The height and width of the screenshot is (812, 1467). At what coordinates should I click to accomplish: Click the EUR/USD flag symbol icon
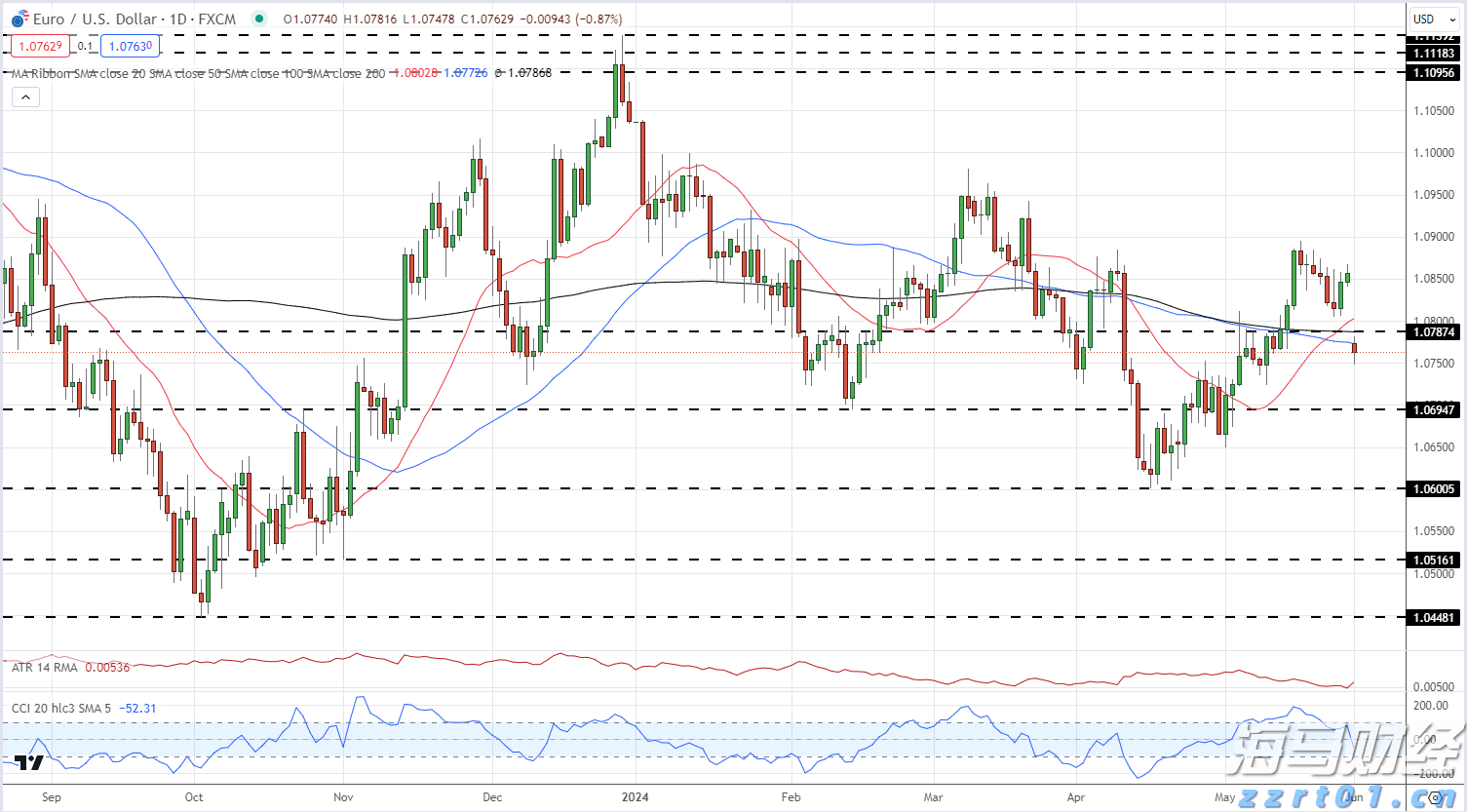[19, 19]
